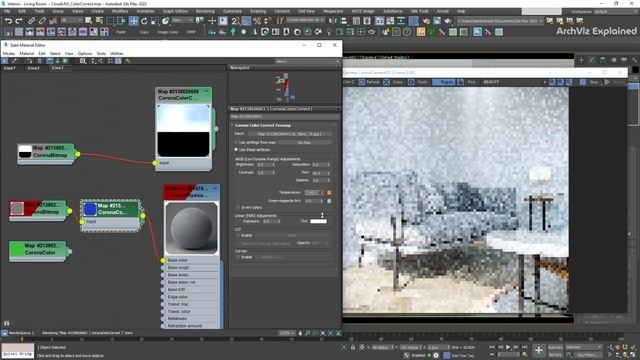Image resolution: width=640 pixels, height=360 pixels.
Task: Open the Modify tab icon in command panel
Action: (x=592, y=60)
